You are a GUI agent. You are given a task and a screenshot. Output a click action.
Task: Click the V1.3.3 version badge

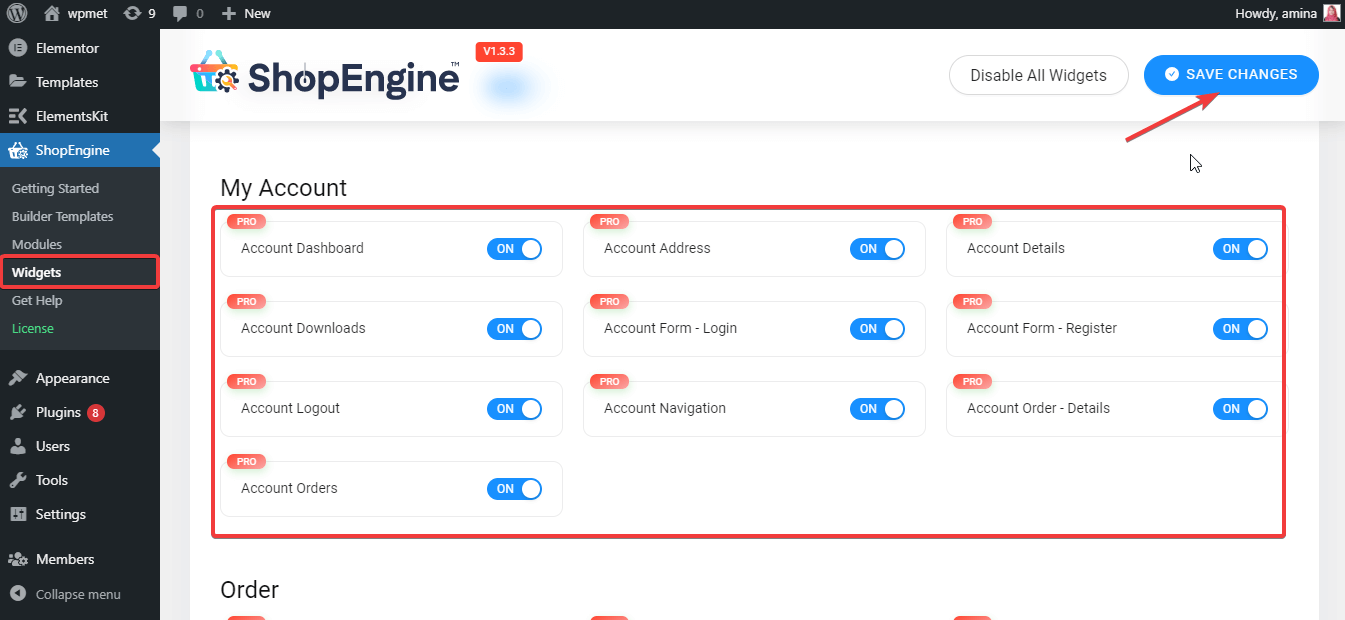[x=499, y=51]
